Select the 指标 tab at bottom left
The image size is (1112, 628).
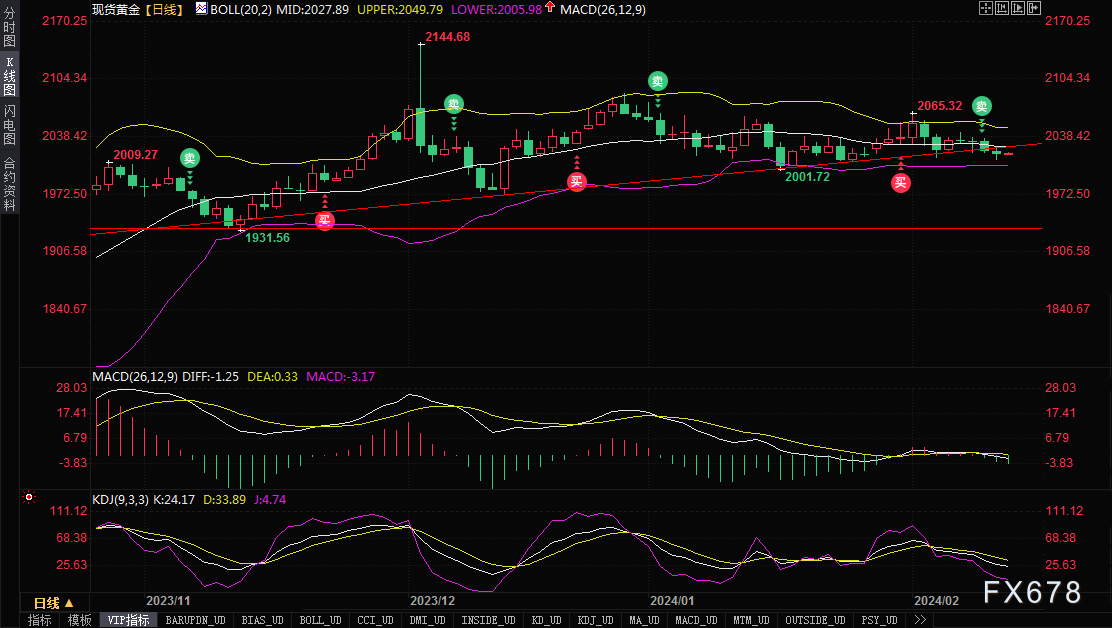coord(40,620)
